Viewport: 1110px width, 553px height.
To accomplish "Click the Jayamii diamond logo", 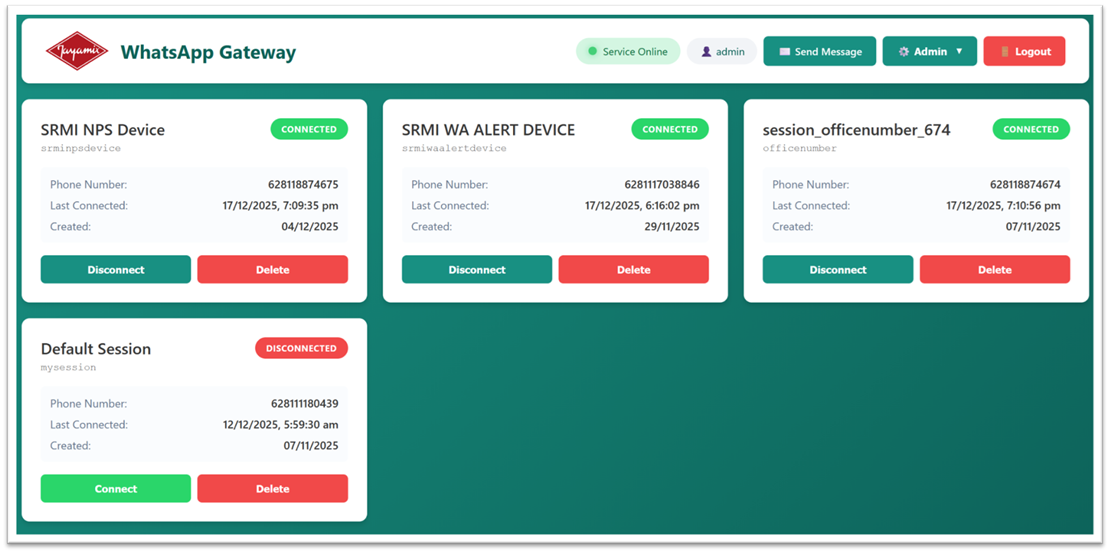I will 77,51.
